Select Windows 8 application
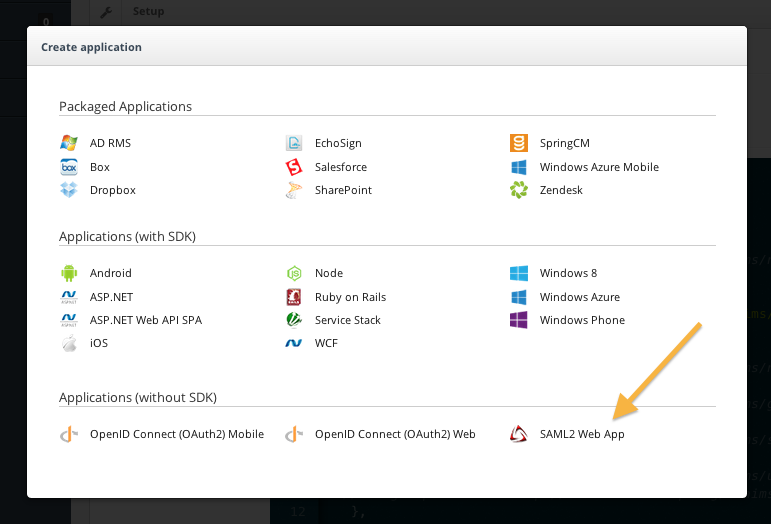This screenshot has width=771, height=524. pyautogui.click(x=568, y=273)
